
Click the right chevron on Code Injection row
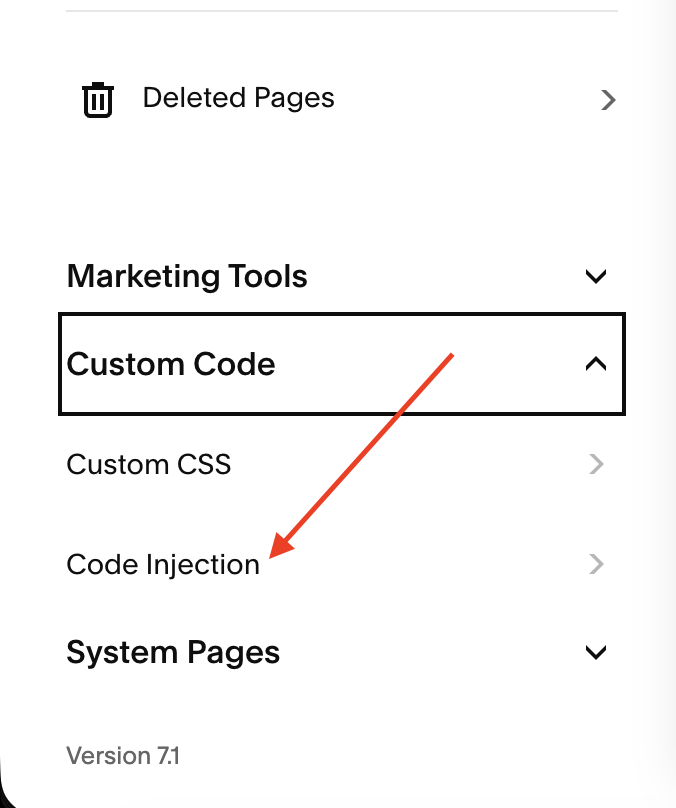[x=596, y=564]
